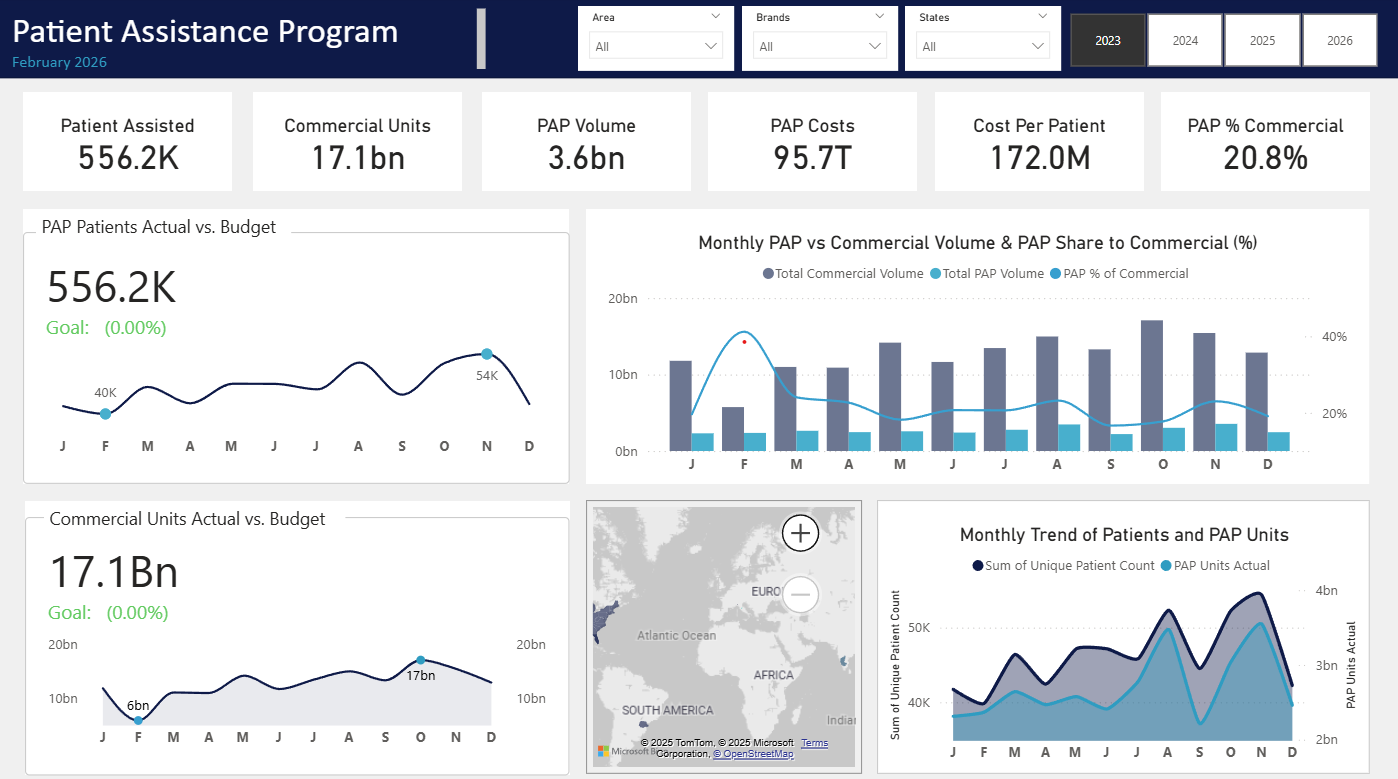Click the Patient Assistance Program dashboard title
Viewport: 1398px width, 779px height.
coord(205,32)
